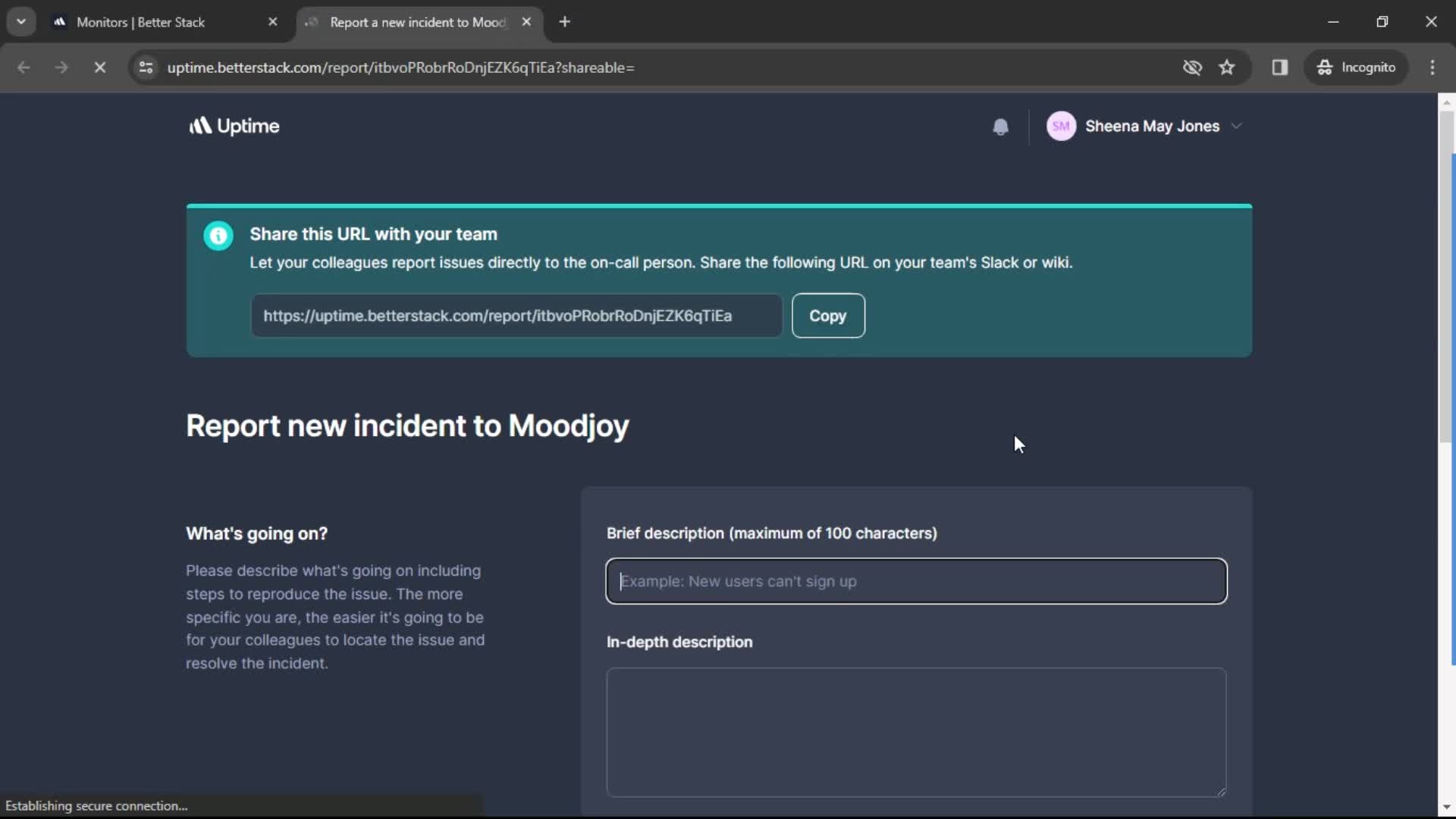Screen dimensions: 1456x819
Task: Click the Incognito indicator
Action: point(1356,67)
